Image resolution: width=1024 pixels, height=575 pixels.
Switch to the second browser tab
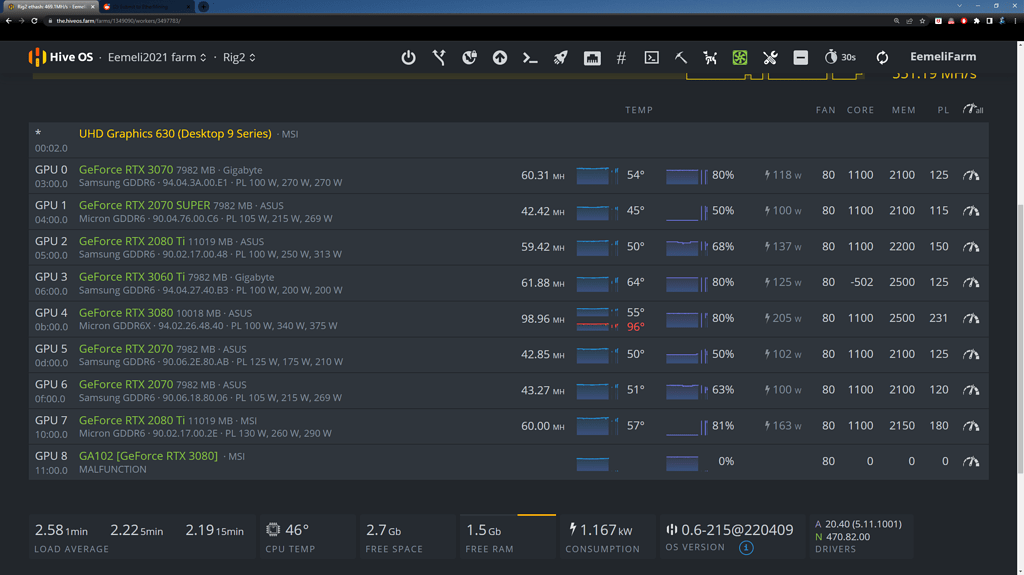click(147, 7)
